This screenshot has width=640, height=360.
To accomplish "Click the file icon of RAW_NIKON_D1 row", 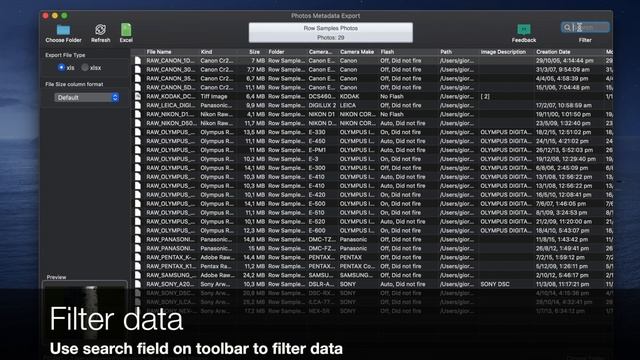I will [138, 114].
